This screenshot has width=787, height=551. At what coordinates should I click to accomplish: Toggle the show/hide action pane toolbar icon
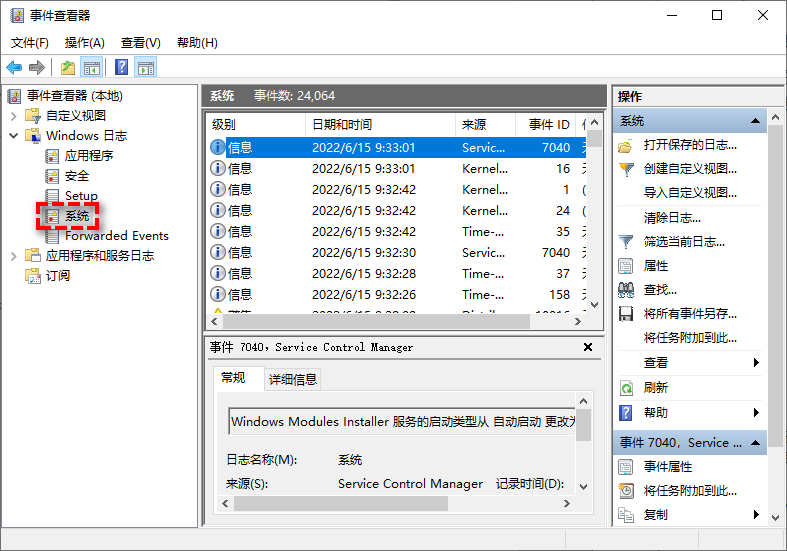tap(146, 67)
